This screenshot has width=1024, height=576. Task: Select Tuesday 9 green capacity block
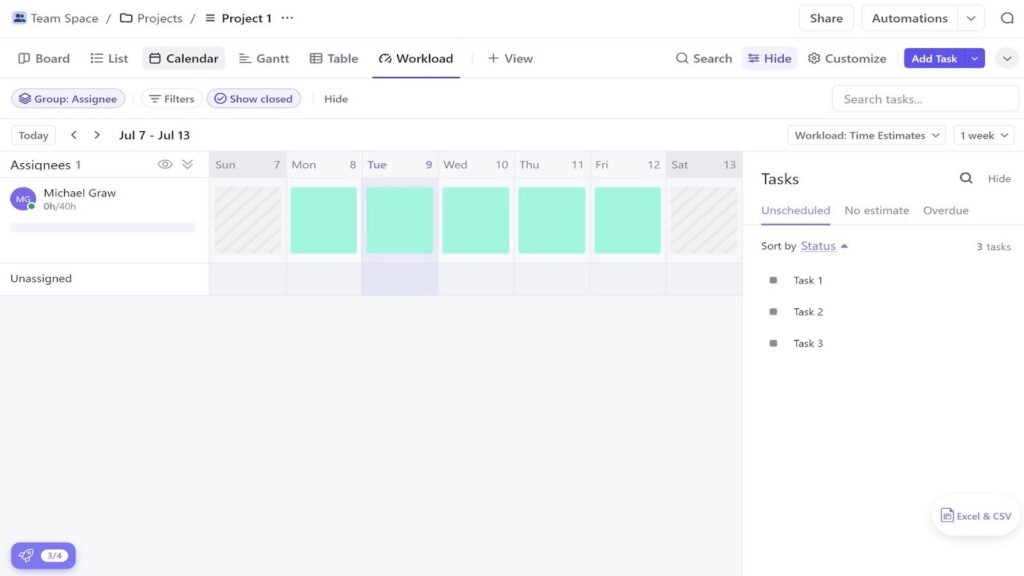tap(399, 220)
